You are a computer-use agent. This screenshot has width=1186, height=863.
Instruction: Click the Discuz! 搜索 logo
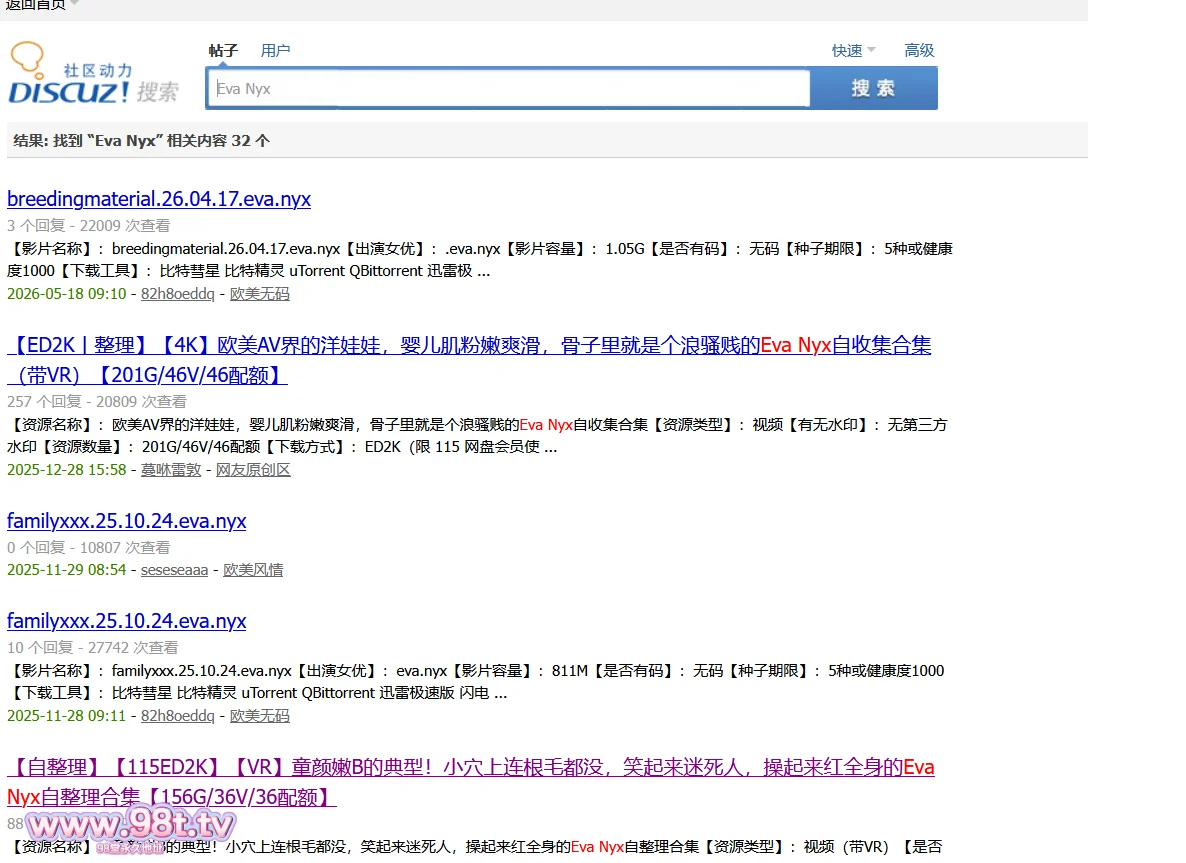[x=94, y=74]
